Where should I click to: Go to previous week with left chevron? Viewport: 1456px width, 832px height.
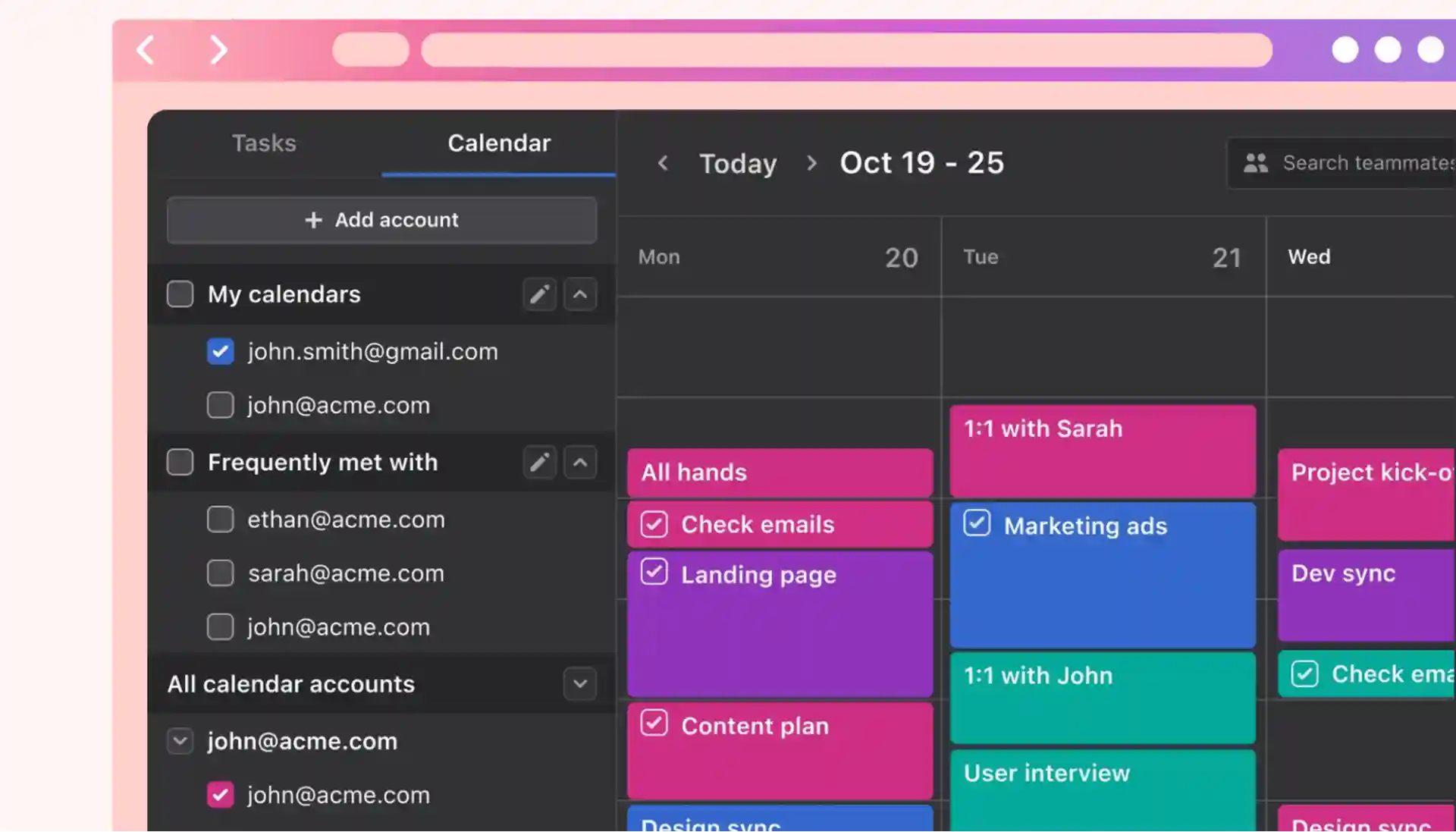[x=663, y=163]
